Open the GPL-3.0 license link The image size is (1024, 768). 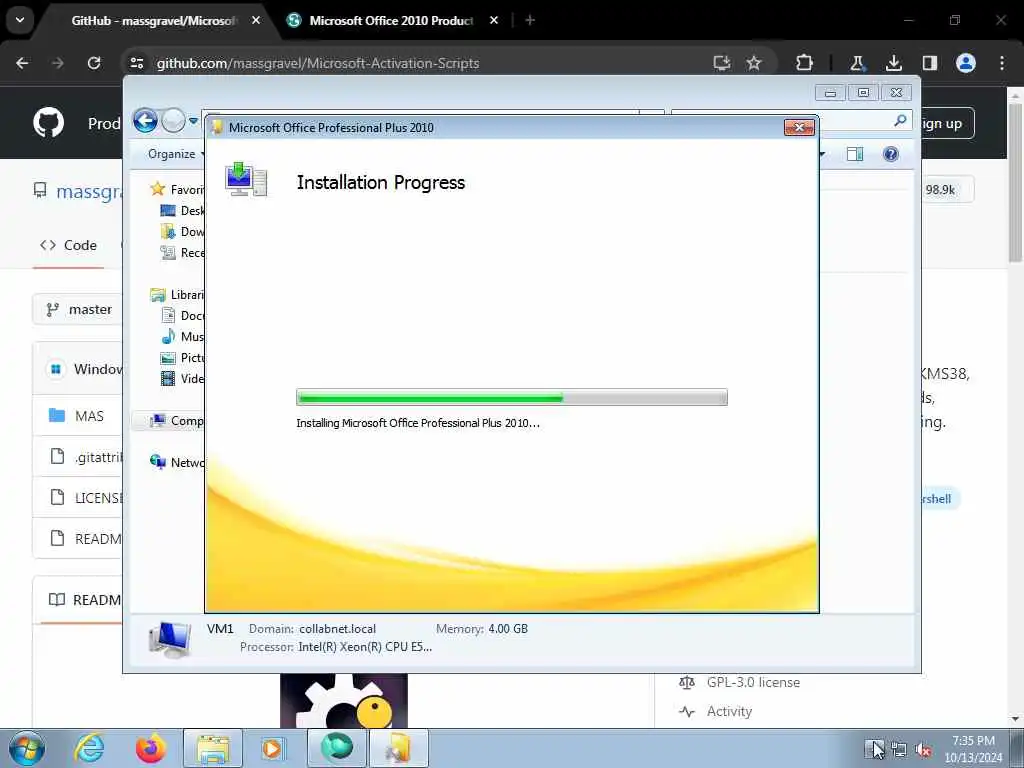pos(753,682)
